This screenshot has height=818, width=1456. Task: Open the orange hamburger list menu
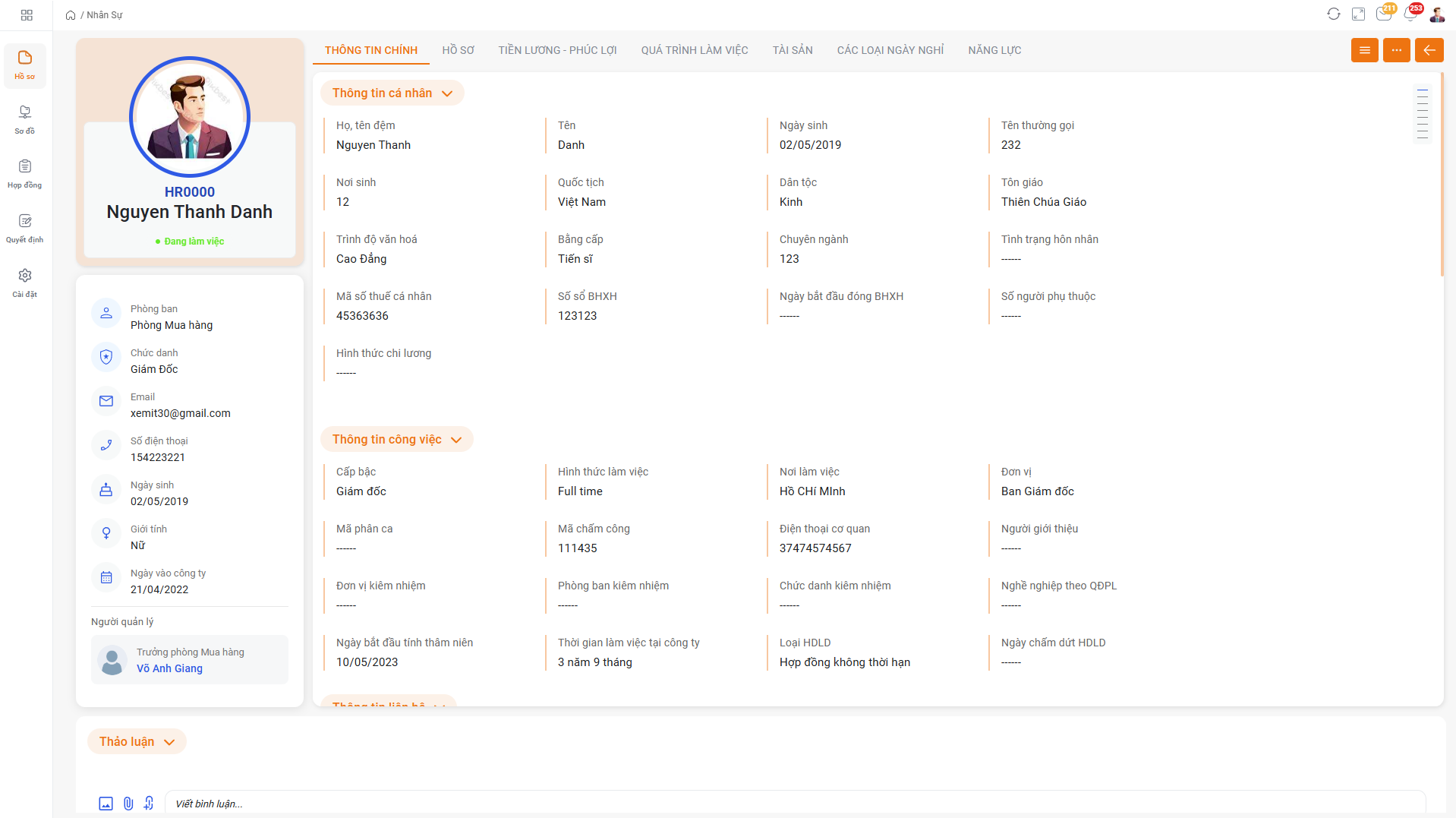tap(1364, 50)
